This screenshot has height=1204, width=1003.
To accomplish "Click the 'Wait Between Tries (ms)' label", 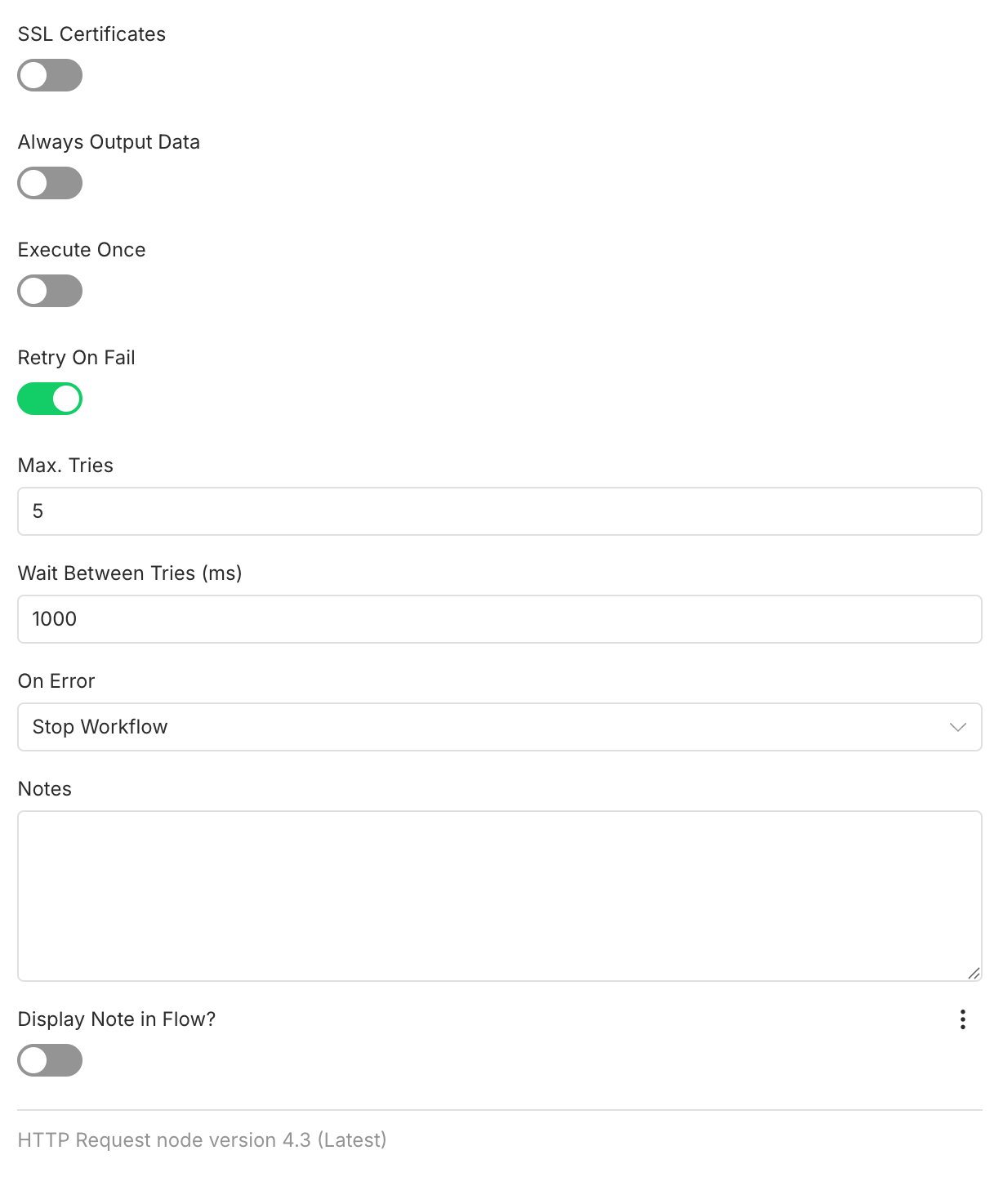I will tap(130, 573).
